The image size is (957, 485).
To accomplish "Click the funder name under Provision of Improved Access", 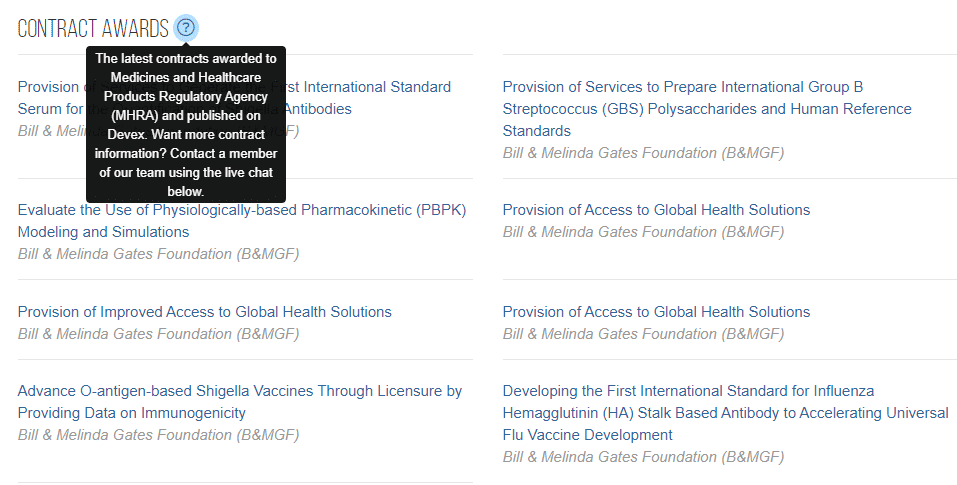I will [158, 334].
